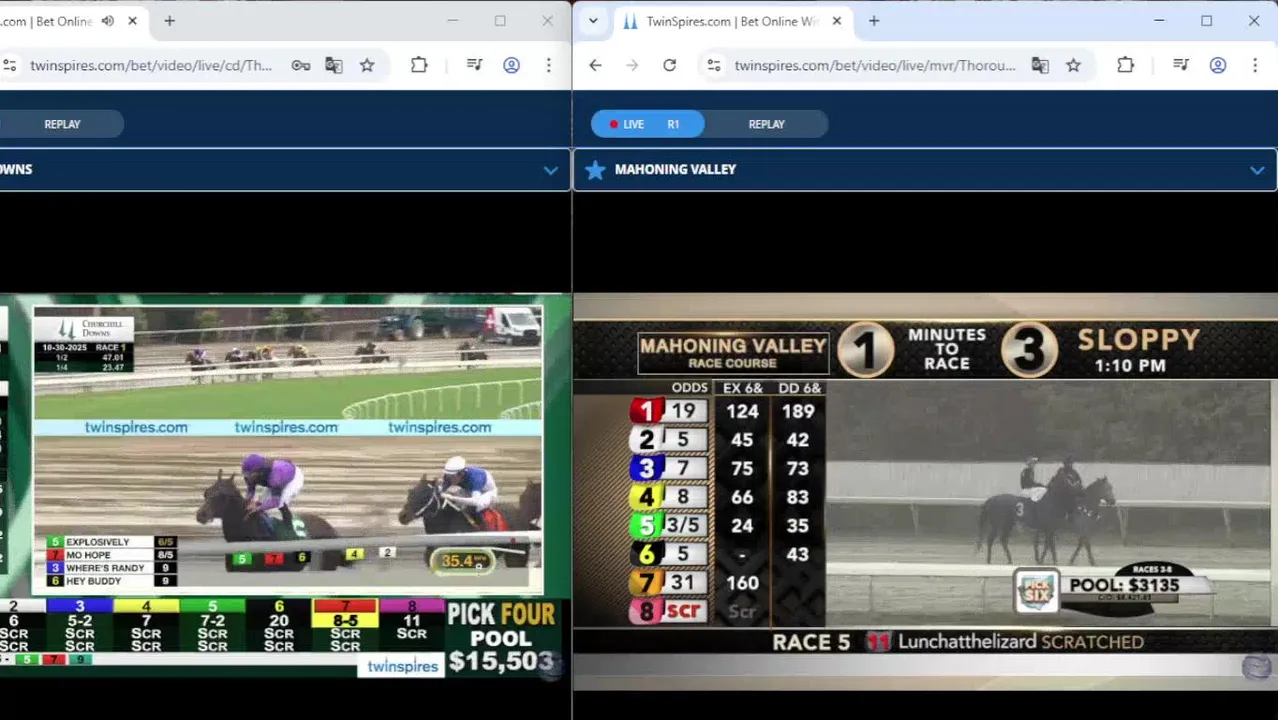1278x720 pixels.
Task: Open tab search dropdown in right window
Action: tap(593, 21)
